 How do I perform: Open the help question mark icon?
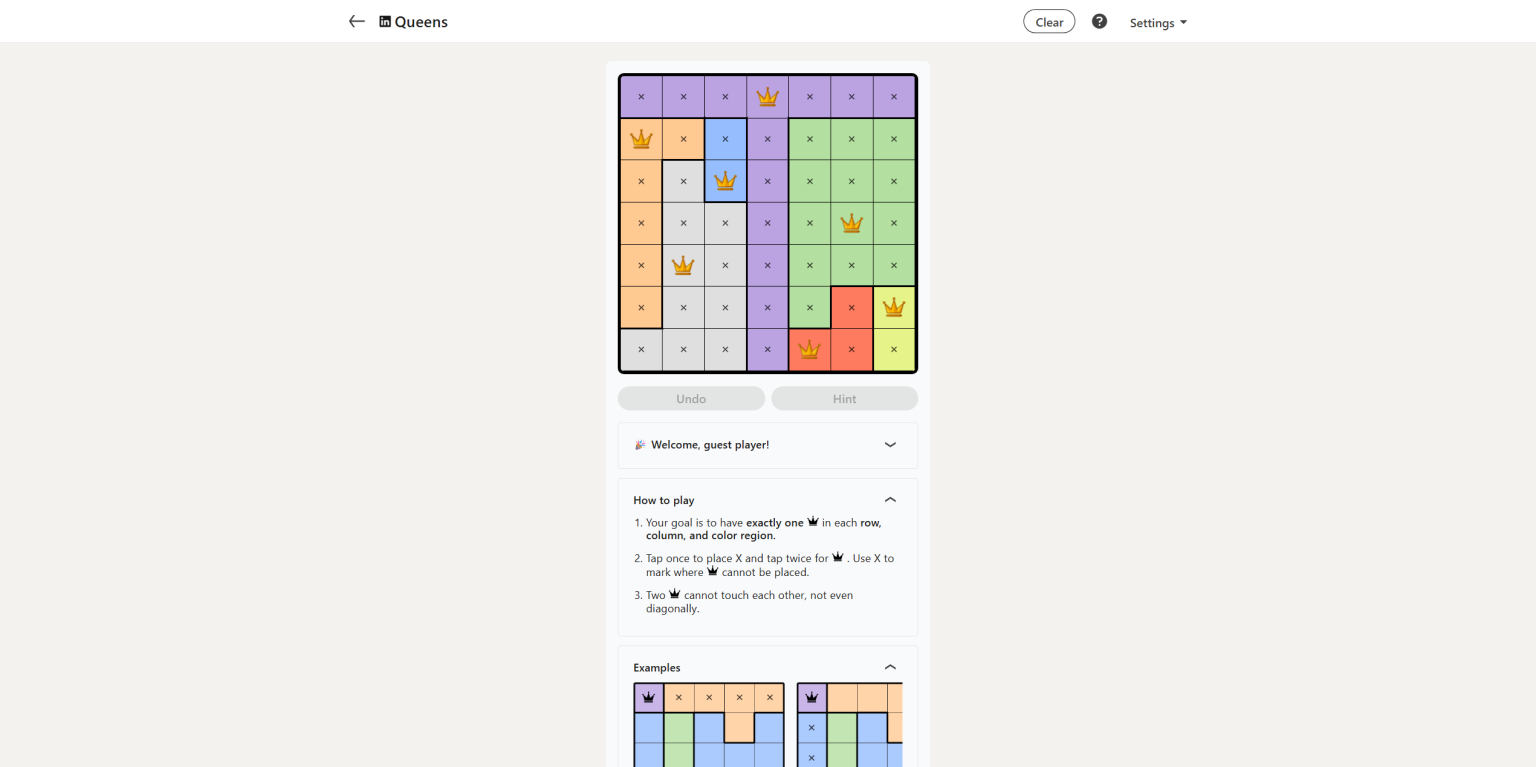point(1099,20)
